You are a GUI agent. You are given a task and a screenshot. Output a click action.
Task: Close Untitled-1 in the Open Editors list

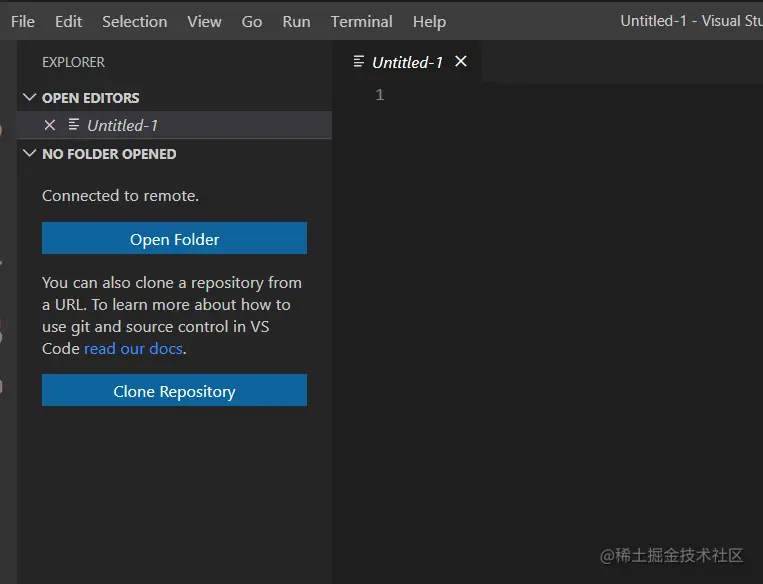[50, 125]
